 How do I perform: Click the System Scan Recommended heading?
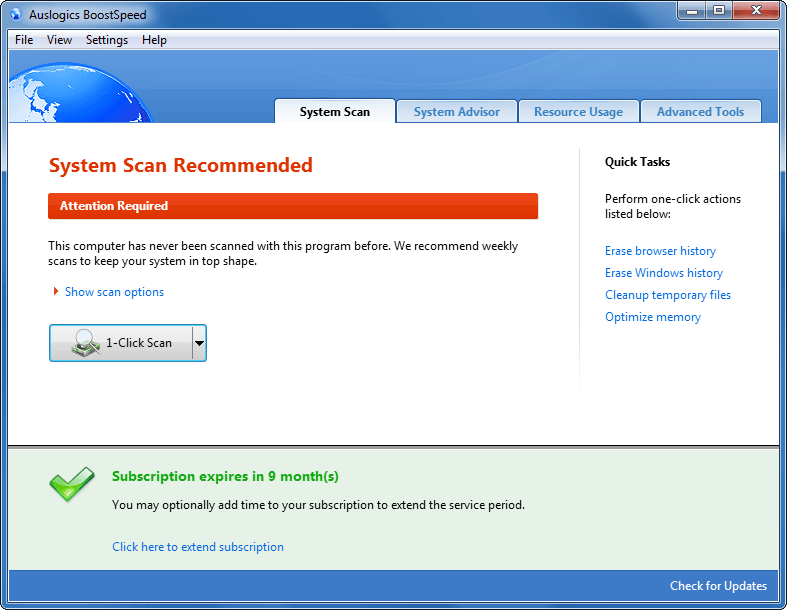[181, 165]
